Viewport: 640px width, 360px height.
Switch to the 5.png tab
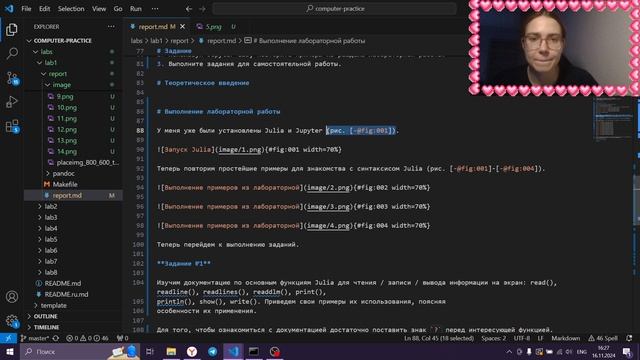pos(213,27)
